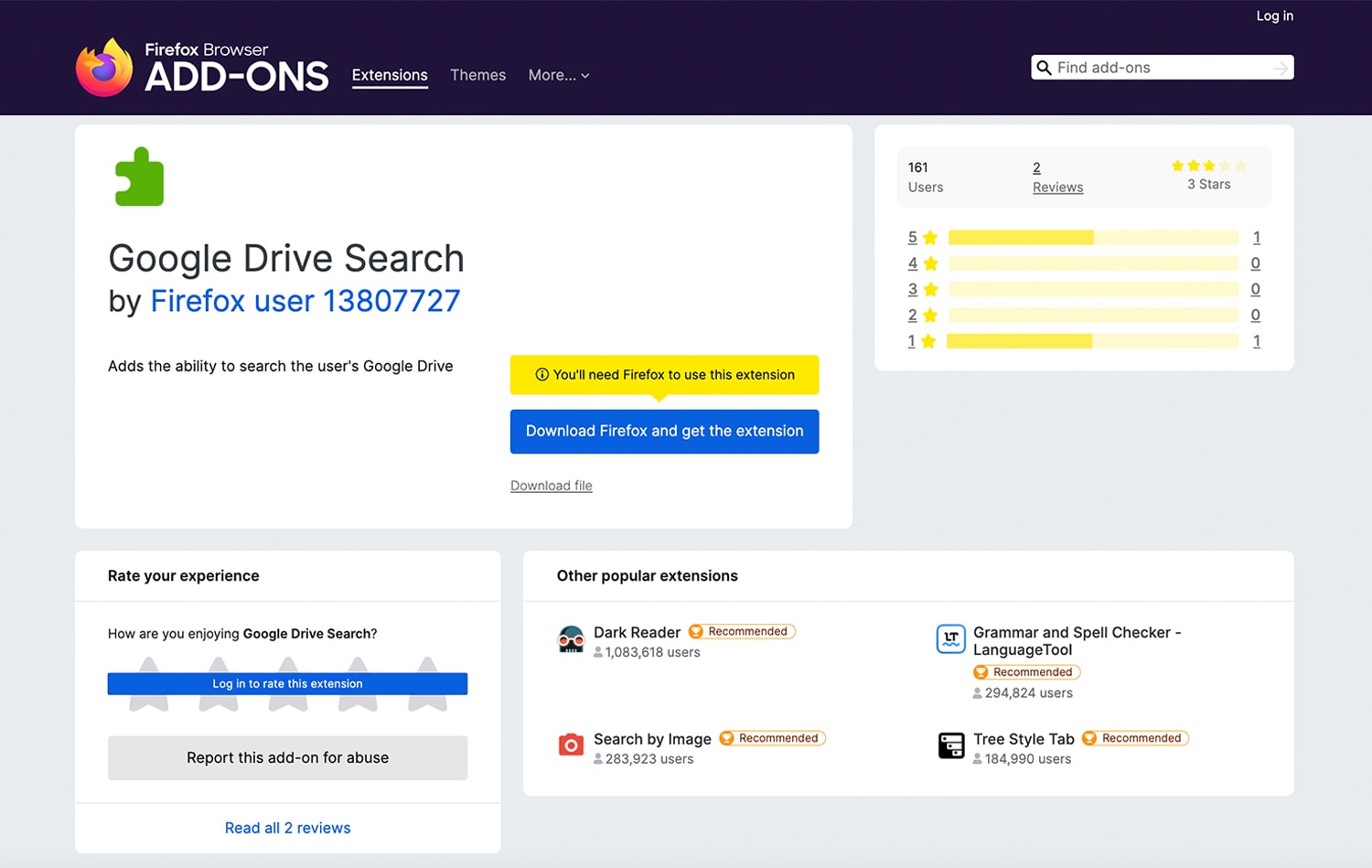Select the Dark Reader extension icon
Screen dimensions: 1372x868
pos(572,638)
